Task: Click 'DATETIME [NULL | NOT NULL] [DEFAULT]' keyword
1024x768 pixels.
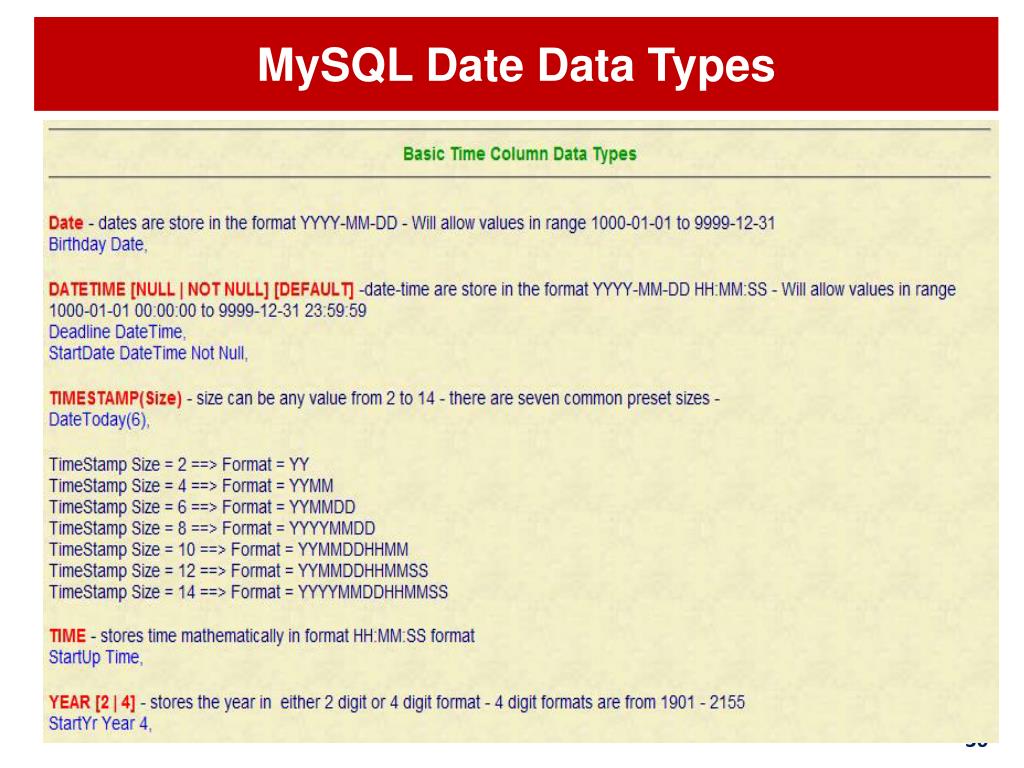Action: pyautogui.click(x=201, y=289)
